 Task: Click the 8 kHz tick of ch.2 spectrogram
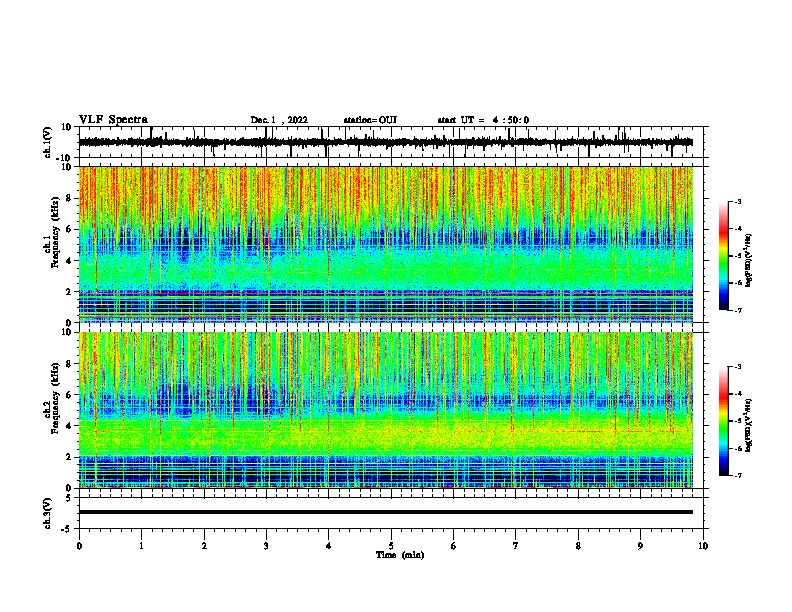click(69, 364)
